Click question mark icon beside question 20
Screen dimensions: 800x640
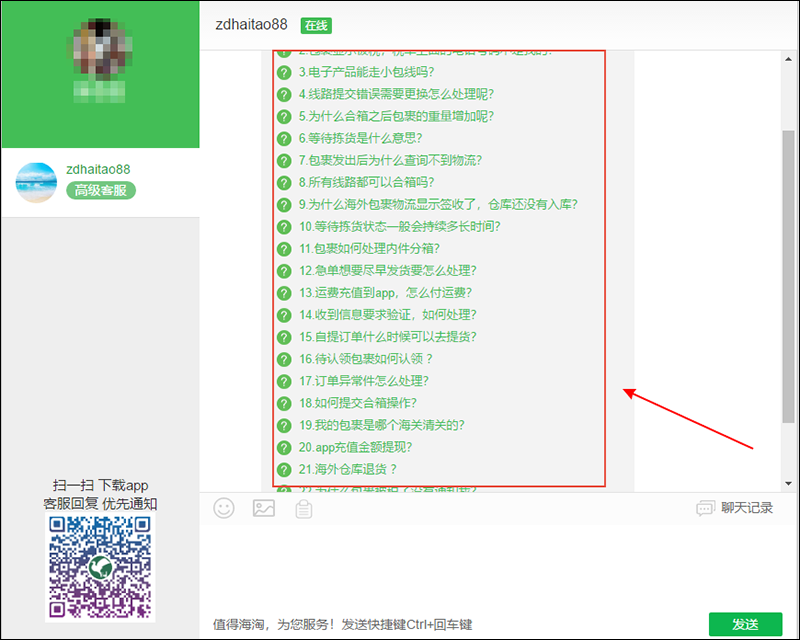coord(284,447)
